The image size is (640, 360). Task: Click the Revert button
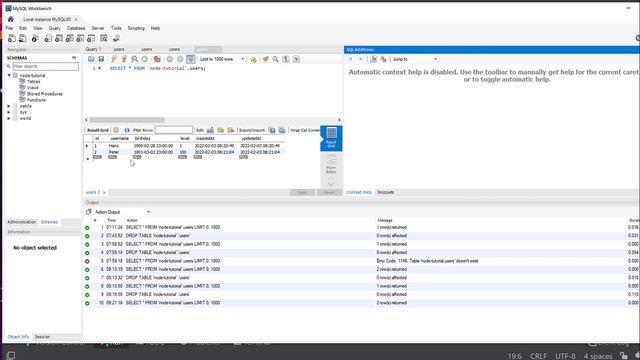click(329, 192)
